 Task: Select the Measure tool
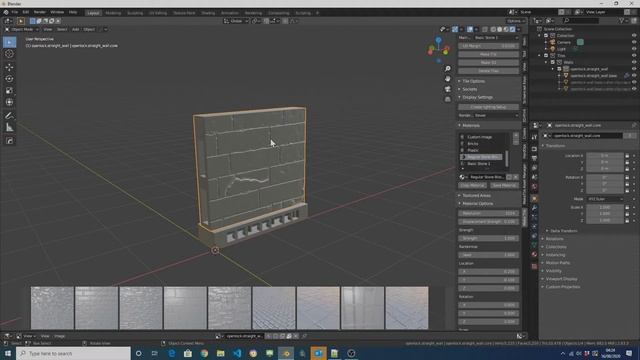9,128
